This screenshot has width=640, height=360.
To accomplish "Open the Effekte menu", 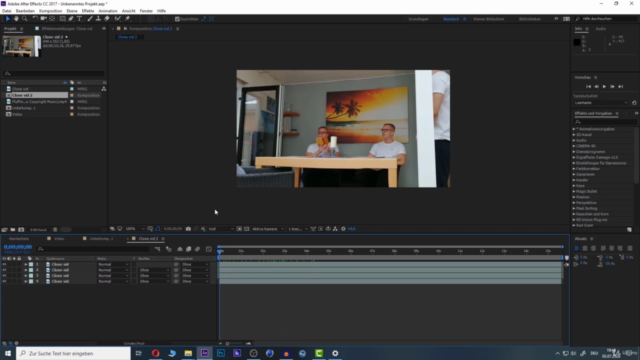I will point(88,11).
